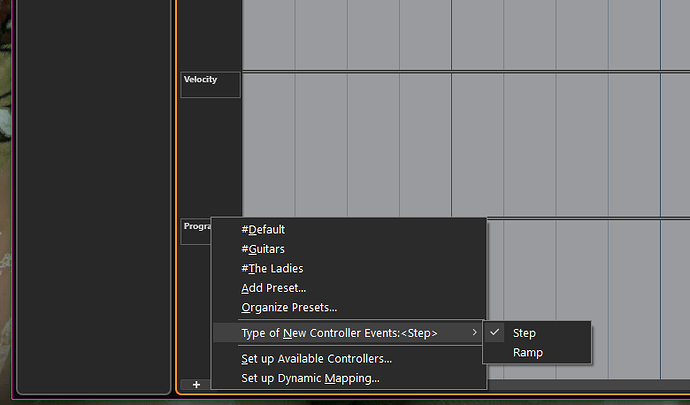
Task: Click the empty left panel area
Action: pos(94,200)
